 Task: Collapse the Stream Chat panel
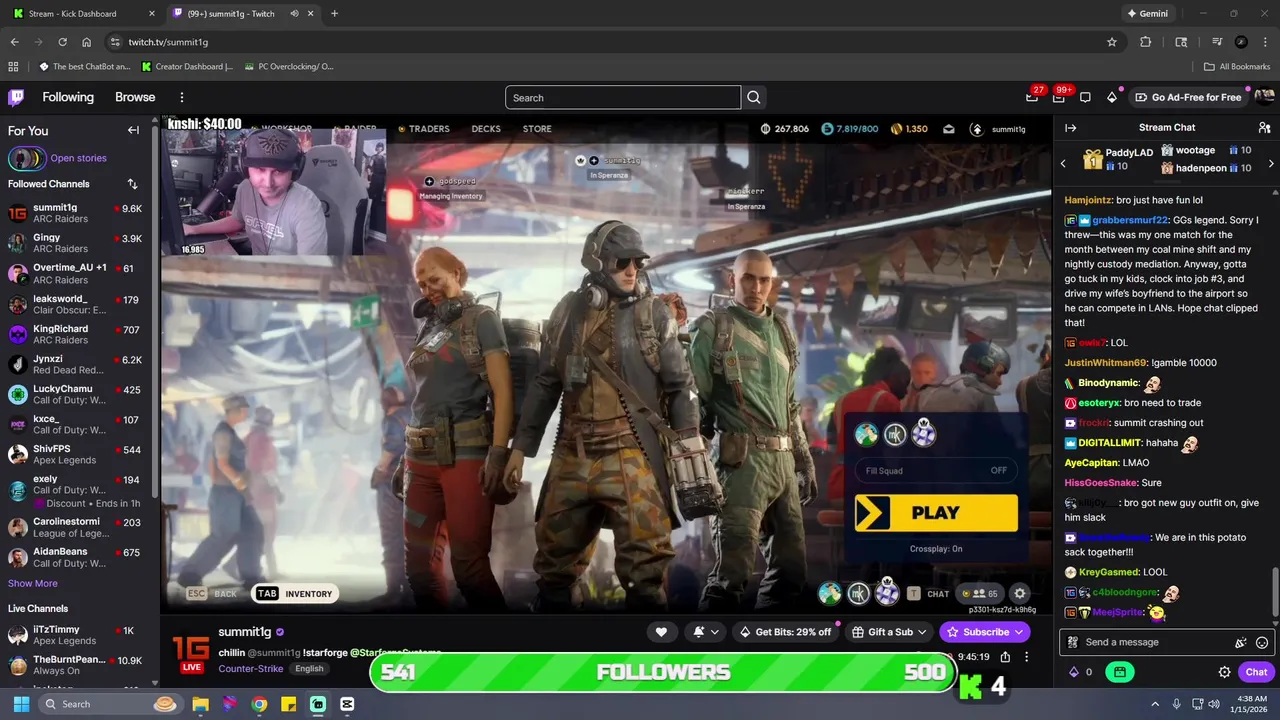(x=1070, y=128)
